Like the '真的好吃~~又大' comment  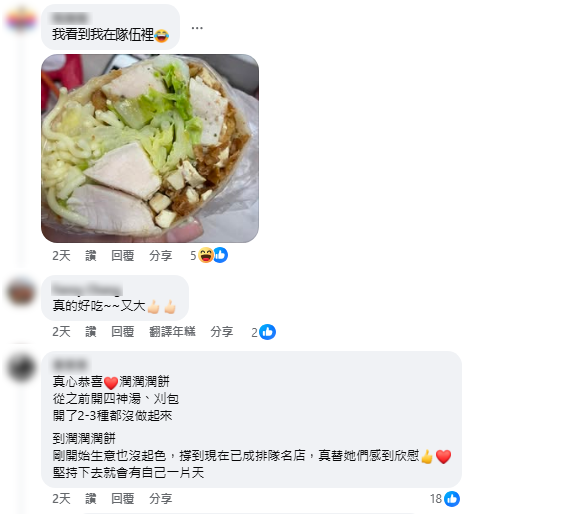click(91, 332)
